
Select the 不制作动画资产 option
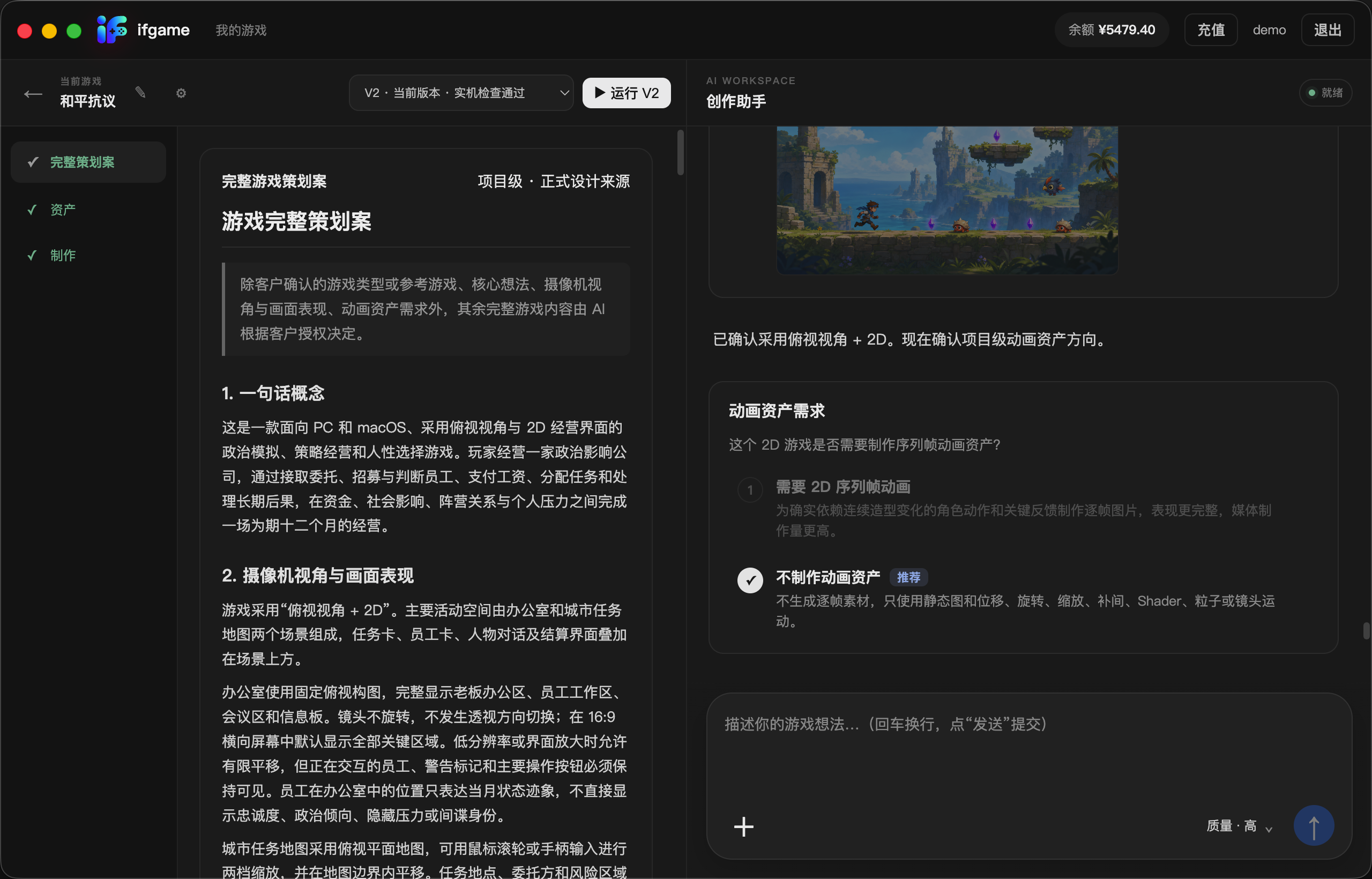tap(1023, 598)
